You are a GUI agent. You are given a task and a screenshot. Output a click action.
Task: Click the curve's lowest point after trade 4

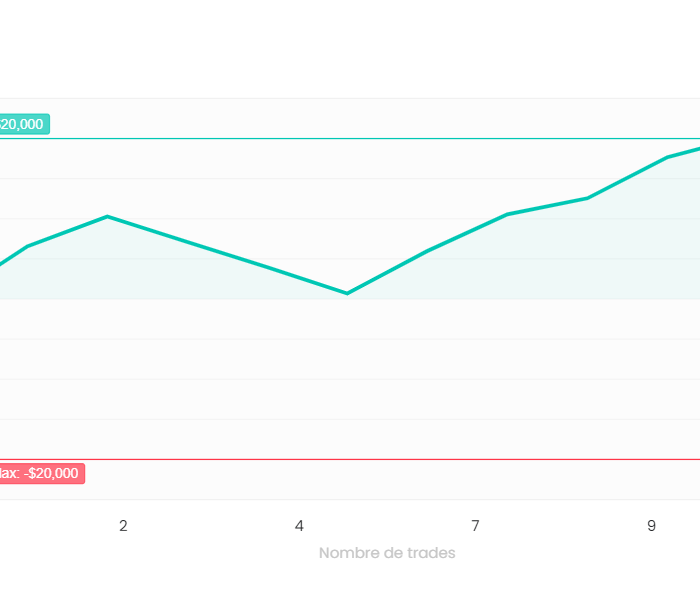click(347, 293)
